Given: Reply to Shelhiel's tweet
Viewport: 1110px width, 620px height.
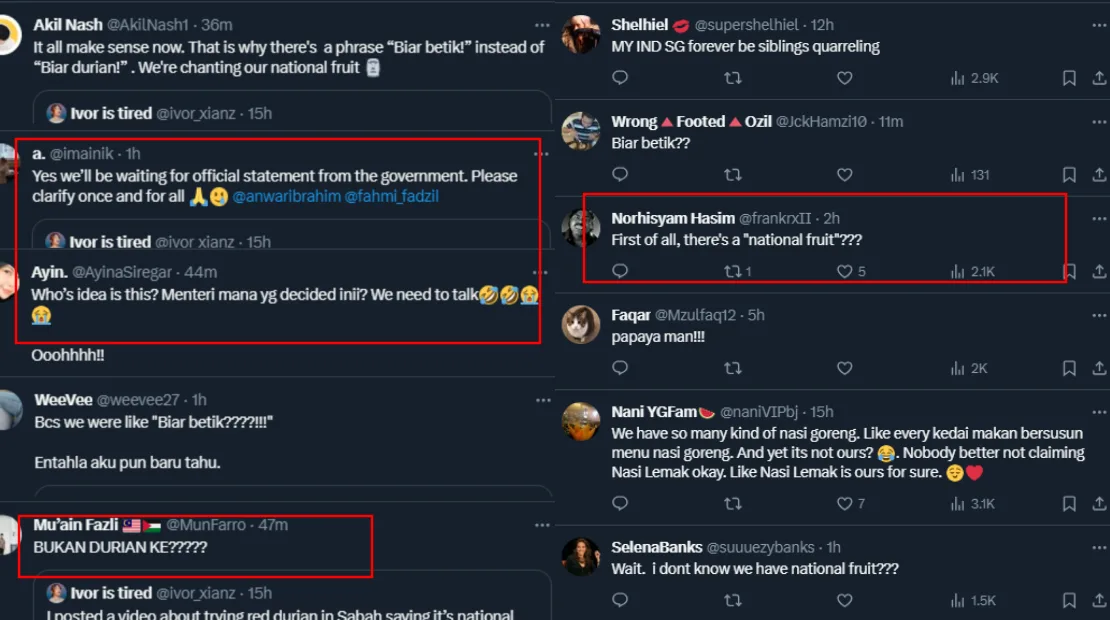Looking at the screenshot, I should click(x=620, y=78).
